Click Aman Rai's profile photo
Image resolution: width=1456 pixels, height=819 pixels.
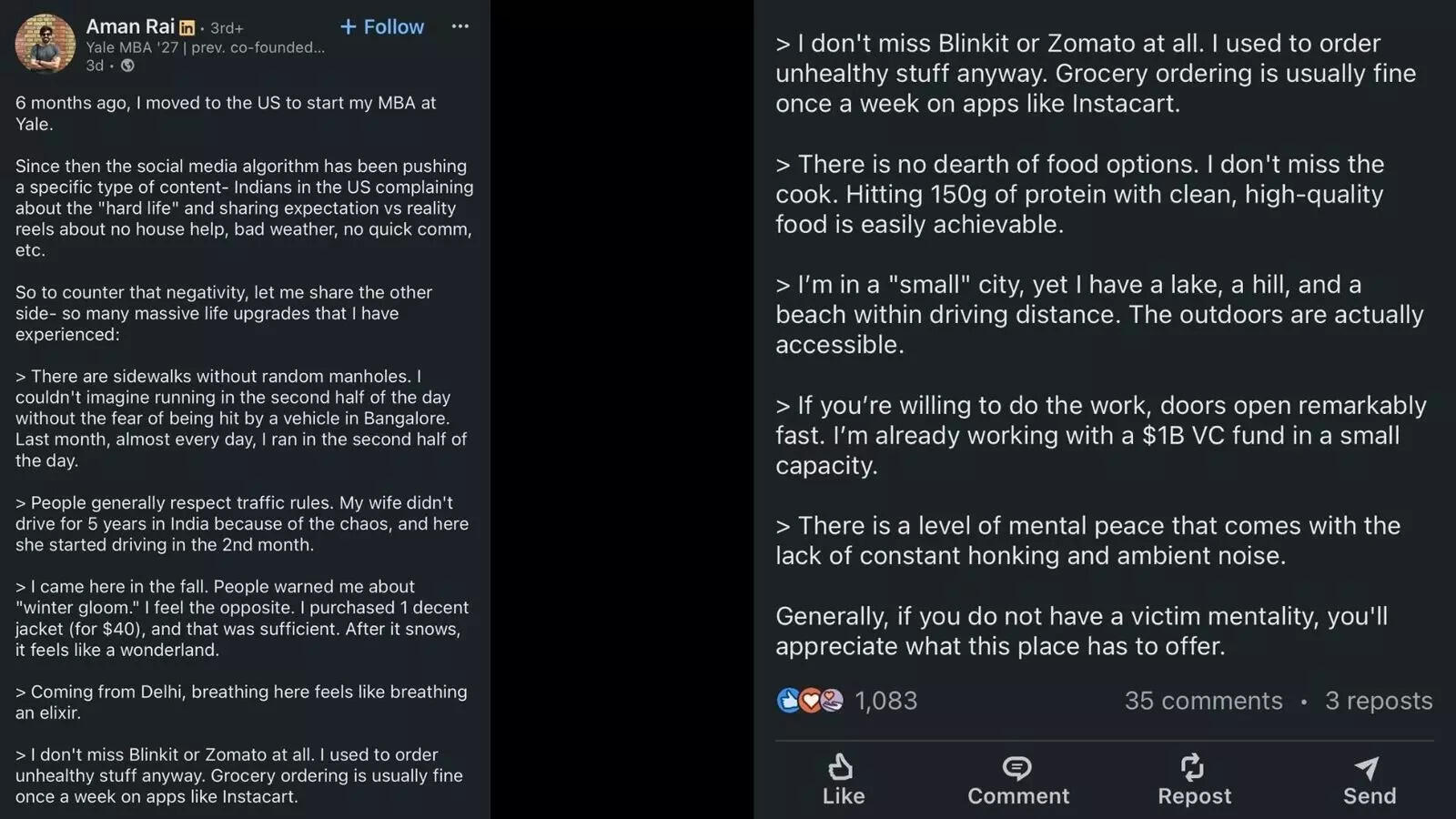(45, 44)
